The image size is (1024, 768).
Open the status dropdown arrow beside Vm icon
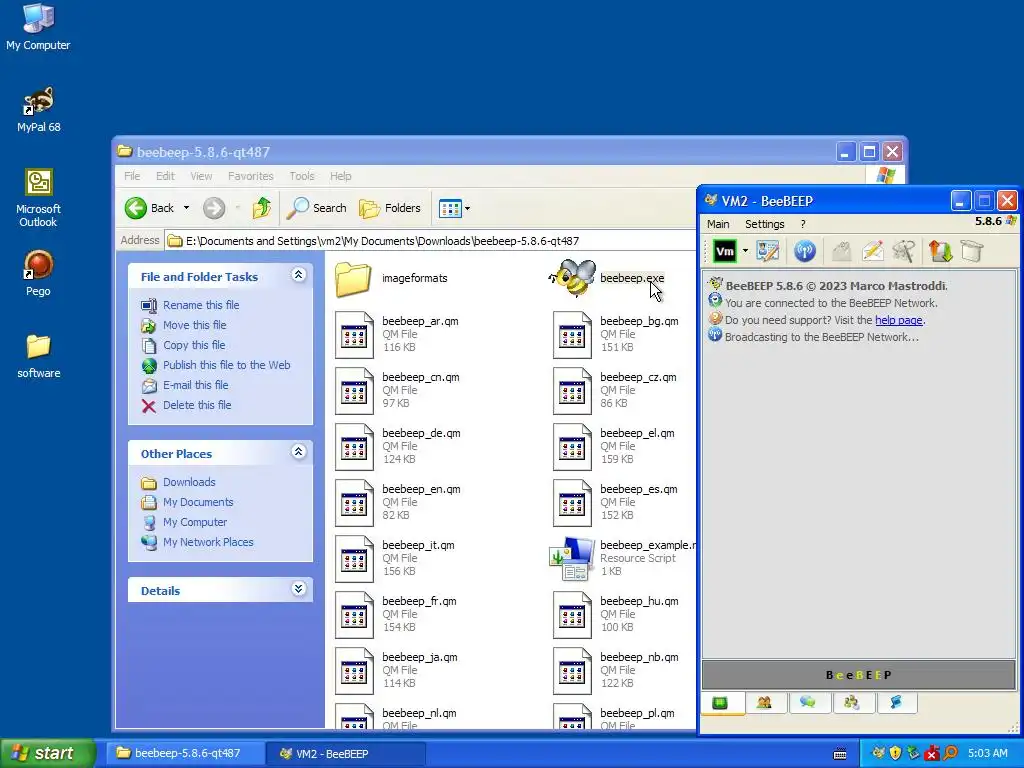coord(745,251)
